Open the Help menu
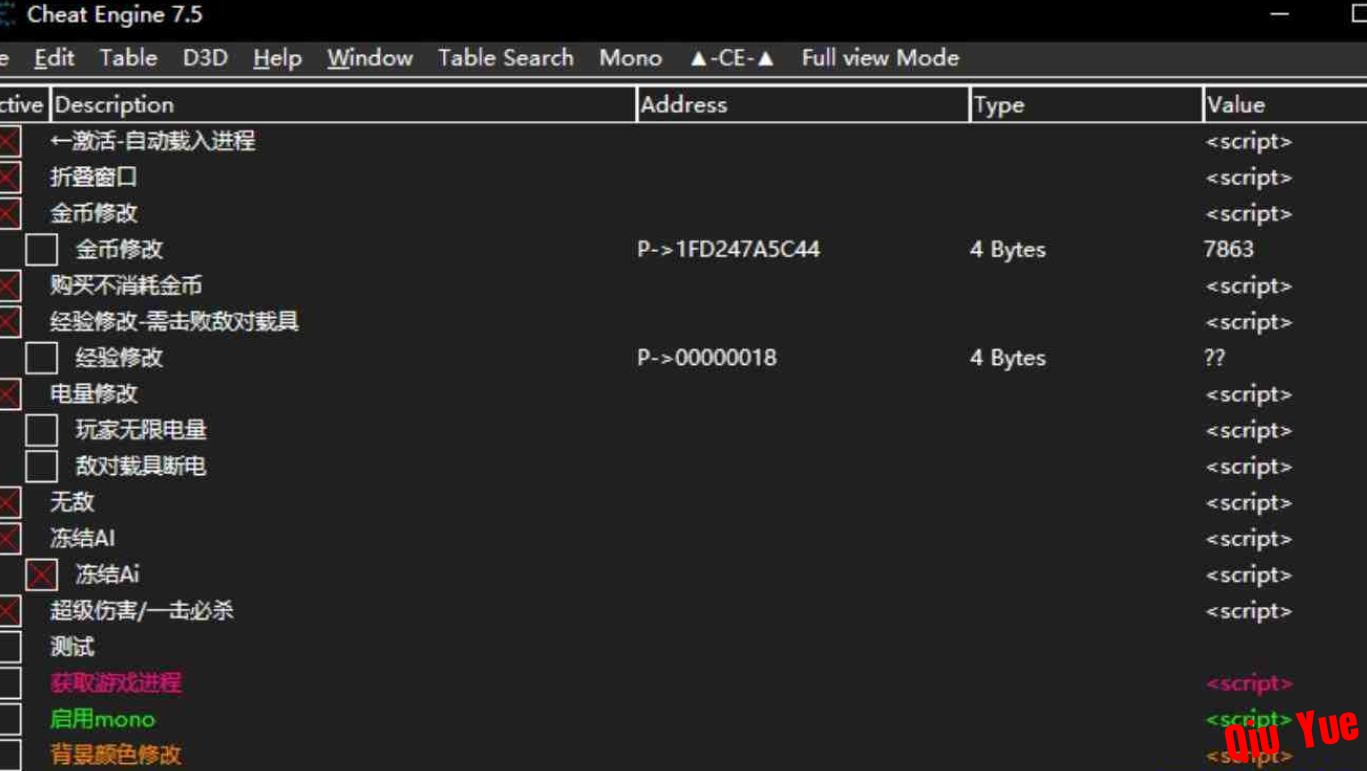This screenshot has width=1367, height=771. click(x=277, y=58)
